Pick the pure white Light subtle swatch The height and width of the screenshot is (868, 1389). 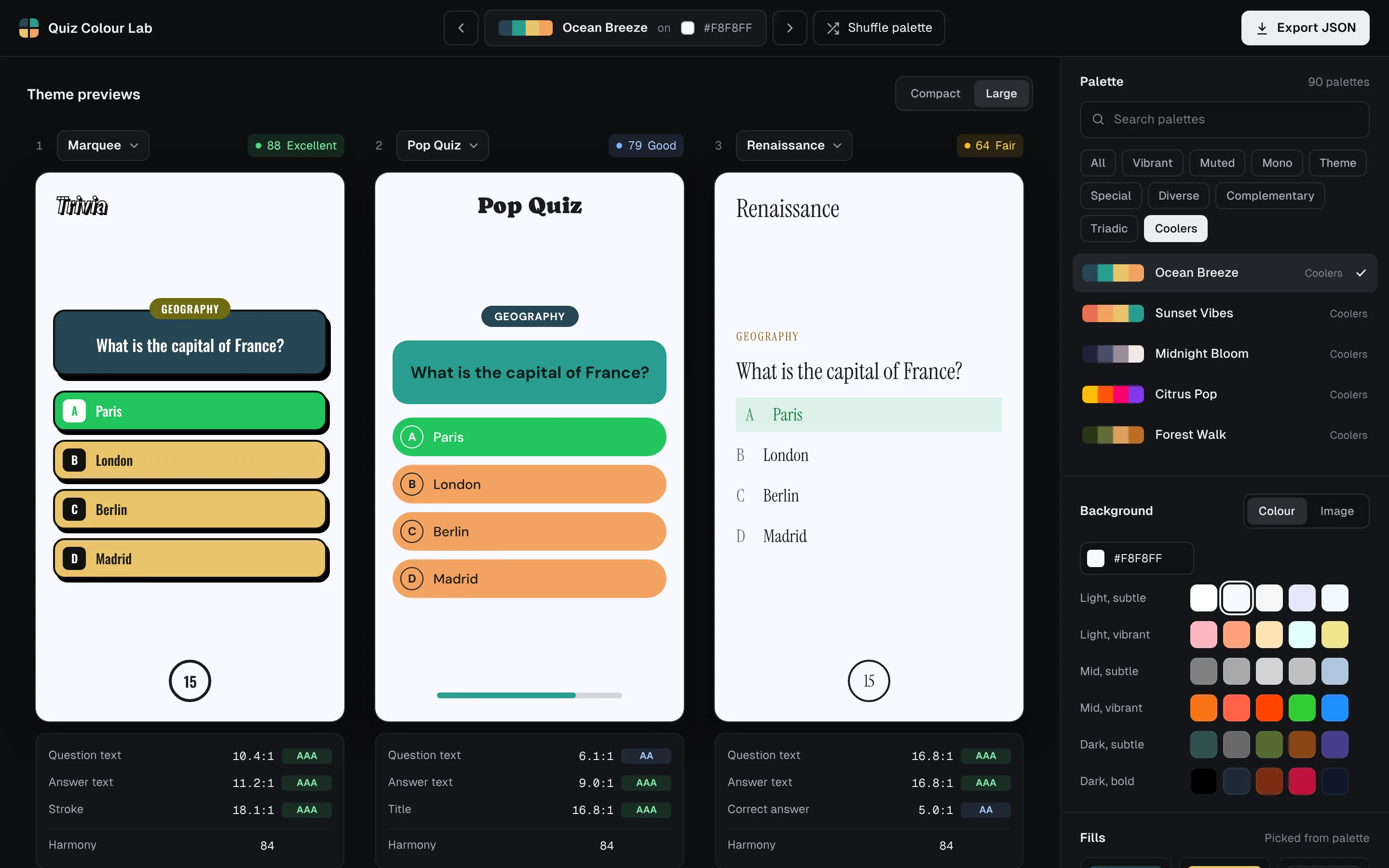pos(1203,598)
